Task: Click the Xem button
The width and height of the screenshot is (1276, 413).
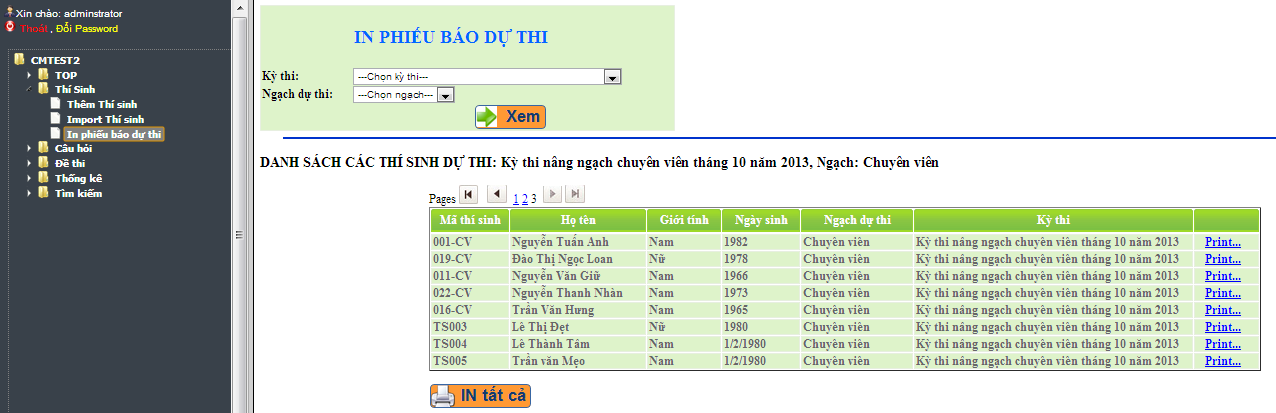Action: pyautogui.click(x=510, y=116)
